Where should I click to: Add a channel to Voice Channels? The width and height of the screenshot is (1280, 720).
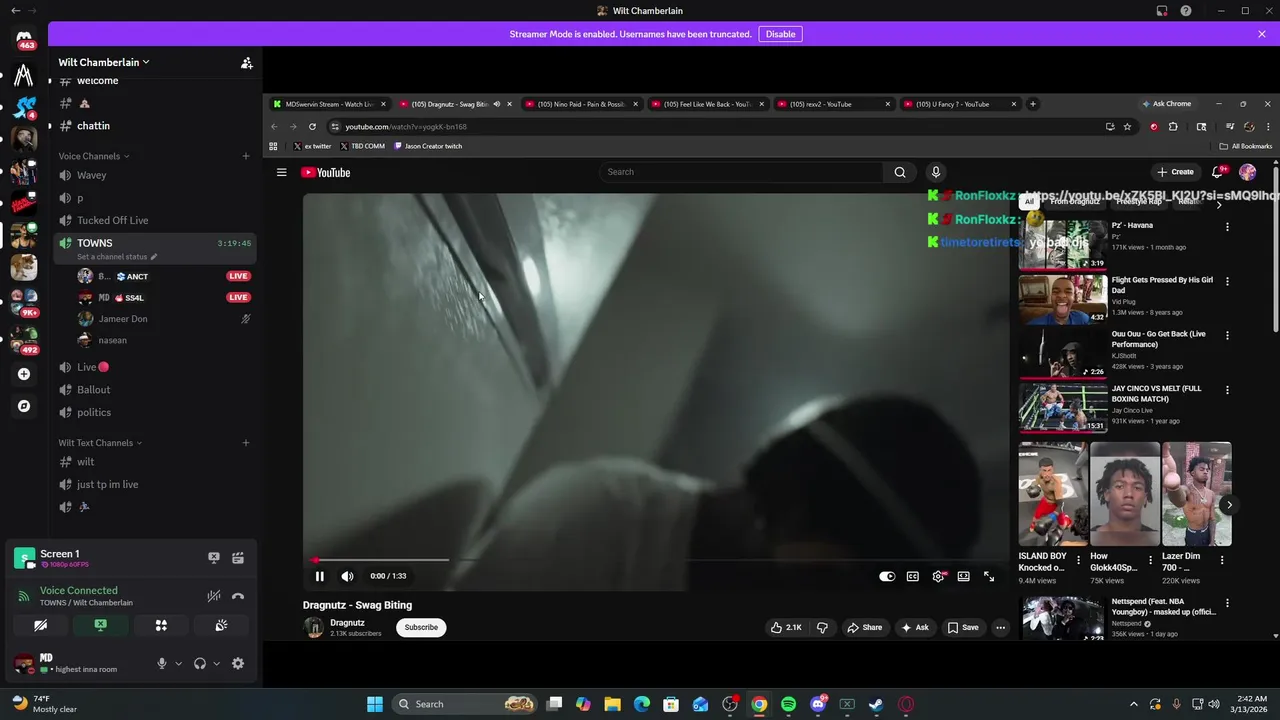[x=246, y=156]
